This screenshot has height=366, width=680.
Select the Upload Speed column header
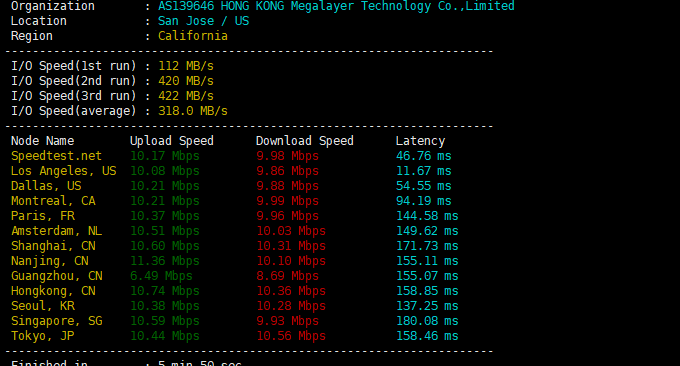[172, 141]
